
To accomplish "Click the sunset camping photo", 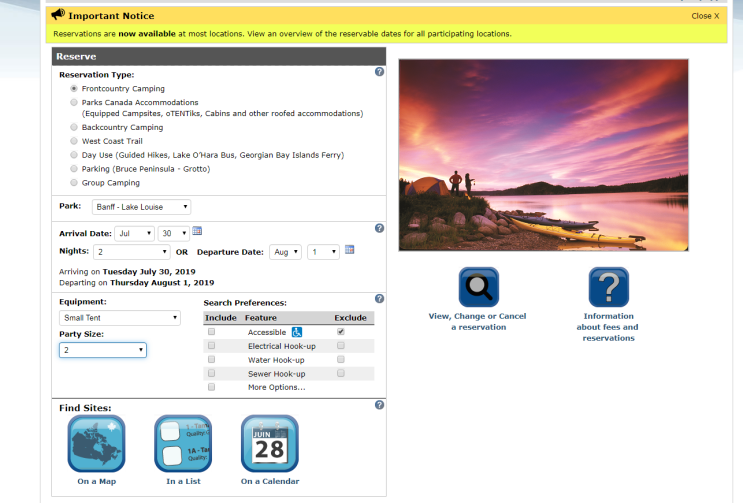I will [x=544, y=155].
